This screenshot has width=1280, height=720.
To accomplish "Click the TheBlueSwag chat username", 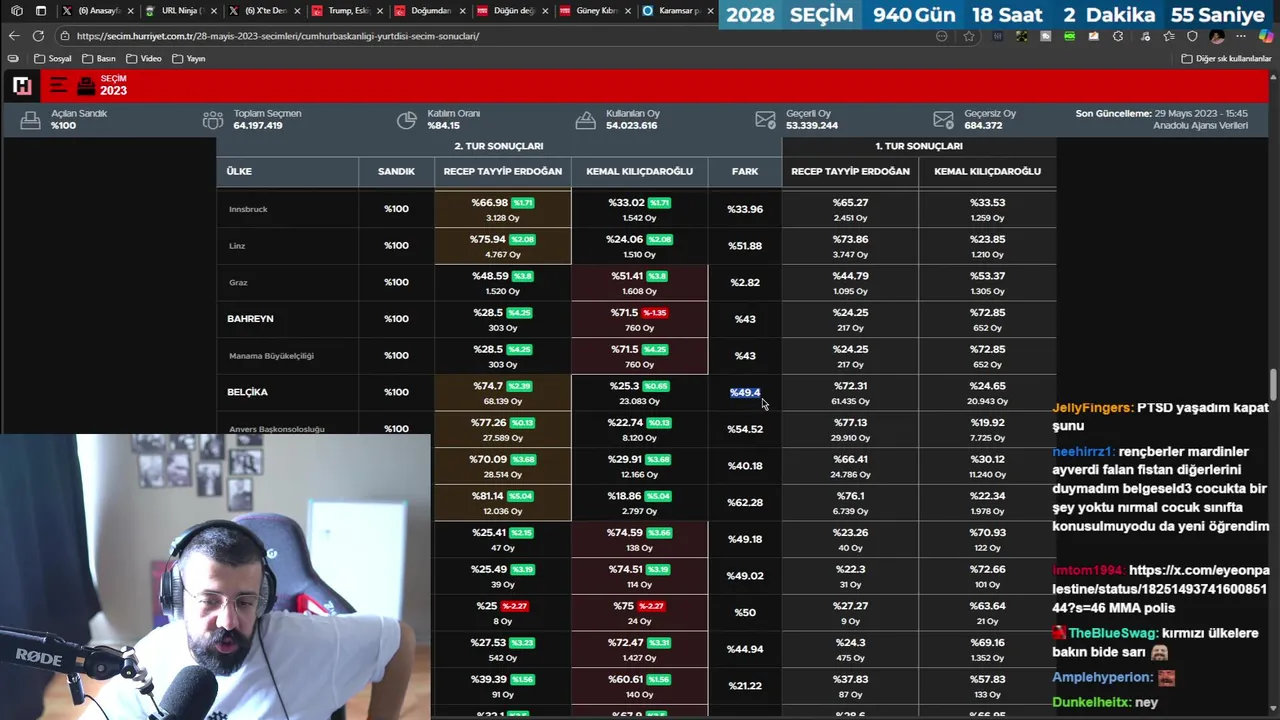I will (1113, 633).
